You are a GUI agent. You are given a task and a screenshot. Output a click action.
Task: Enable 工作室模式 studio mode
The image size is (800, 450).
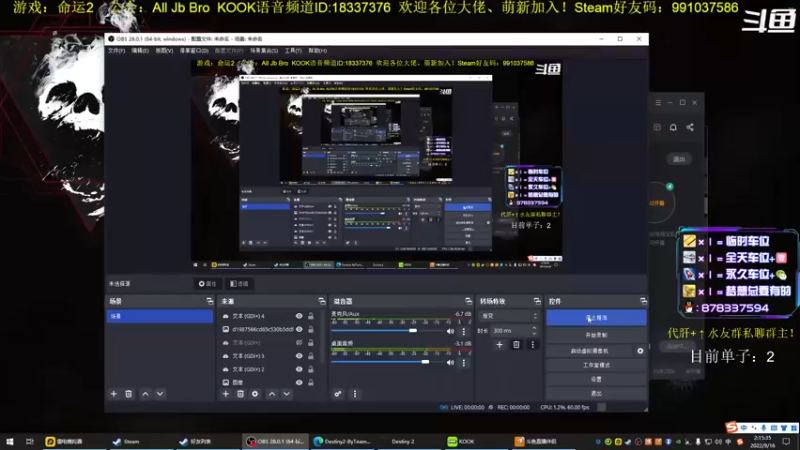(x=596, y=365)
